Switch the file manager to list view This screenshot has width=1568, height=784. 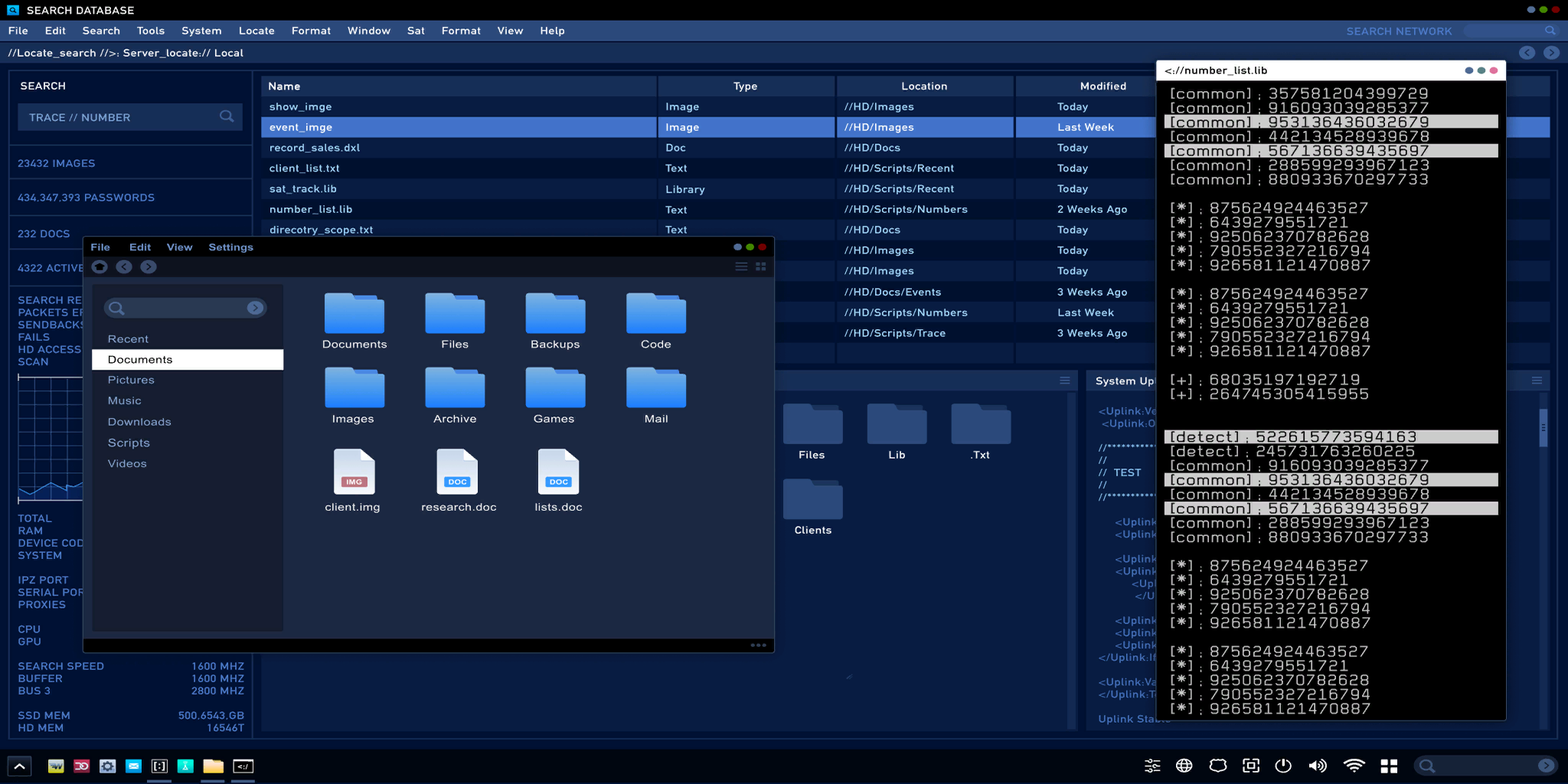pos(741,266)
